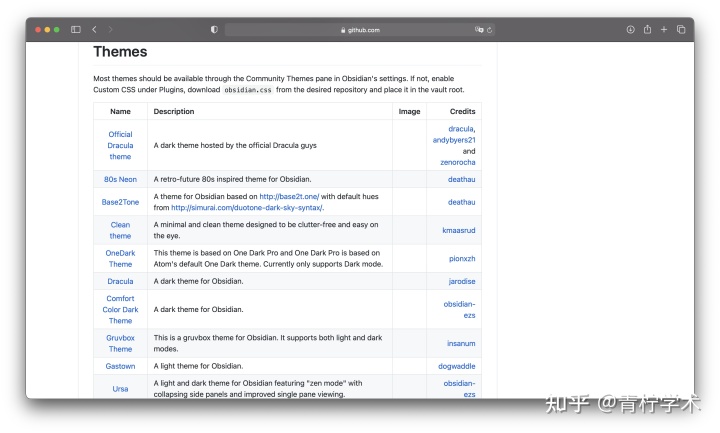
Task: Click the Image column header
Action: [409, 111]
